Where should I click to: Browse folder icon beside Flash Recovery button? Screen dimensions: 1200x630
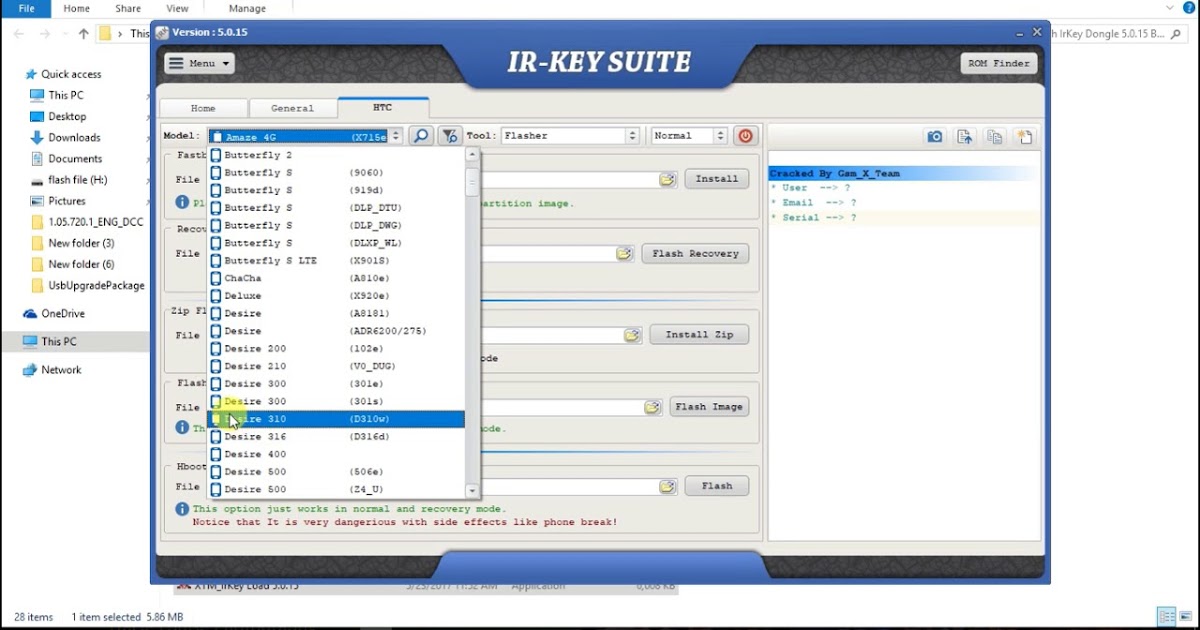[x=625, y=254]
